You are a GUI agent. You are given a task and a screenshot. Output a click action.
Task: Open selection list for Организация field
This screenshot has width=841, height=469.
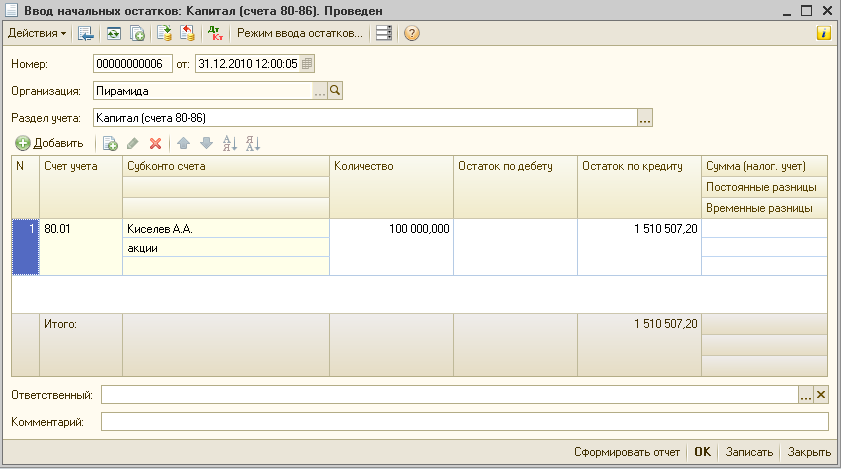[320, 91]
